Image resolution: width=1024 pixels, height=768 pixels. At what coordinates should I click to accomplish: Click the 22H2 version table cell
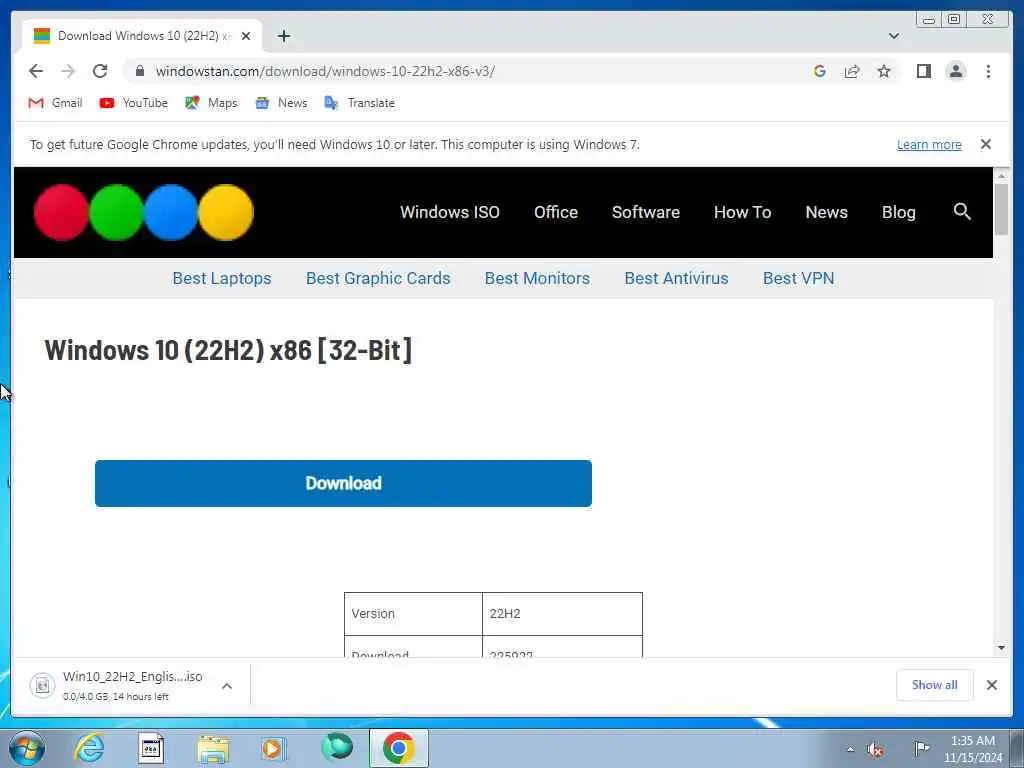[562, 614]
